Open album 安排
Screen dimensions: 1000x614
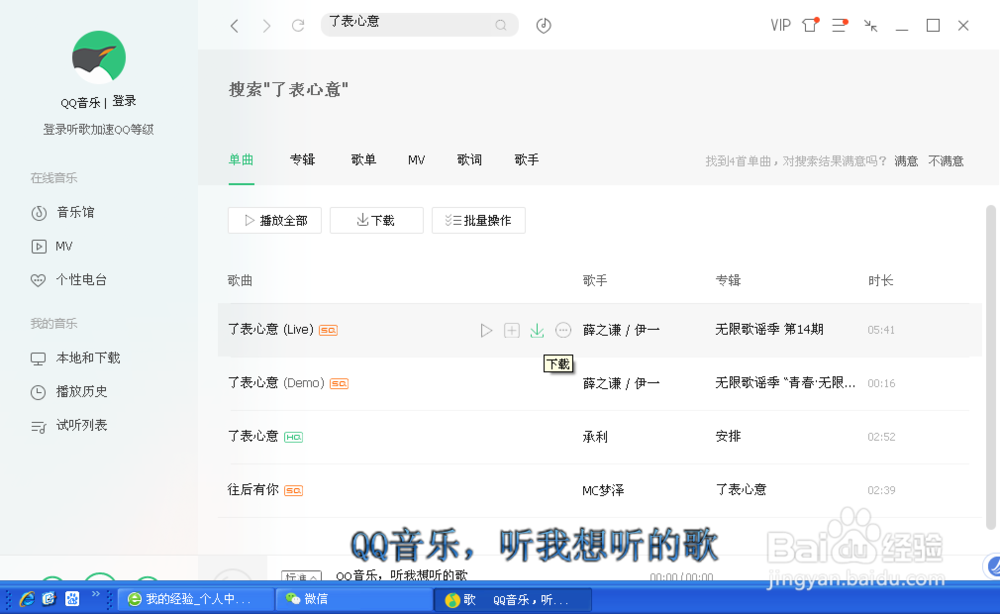point(728,437)
